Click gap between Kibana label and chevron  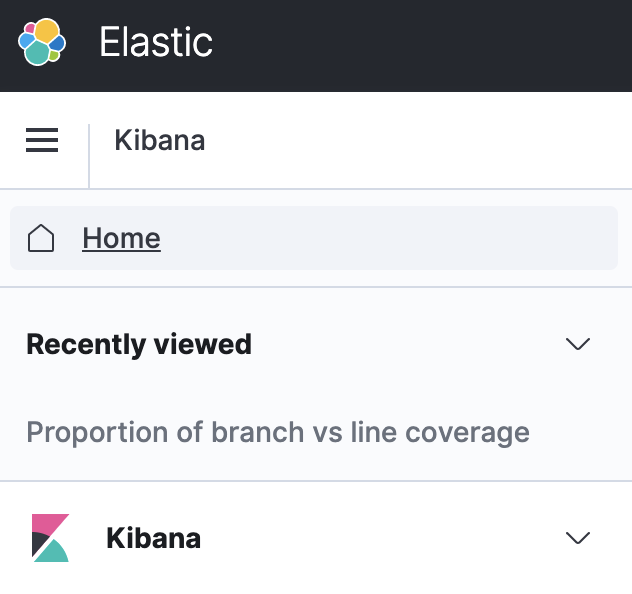(380, 538)
